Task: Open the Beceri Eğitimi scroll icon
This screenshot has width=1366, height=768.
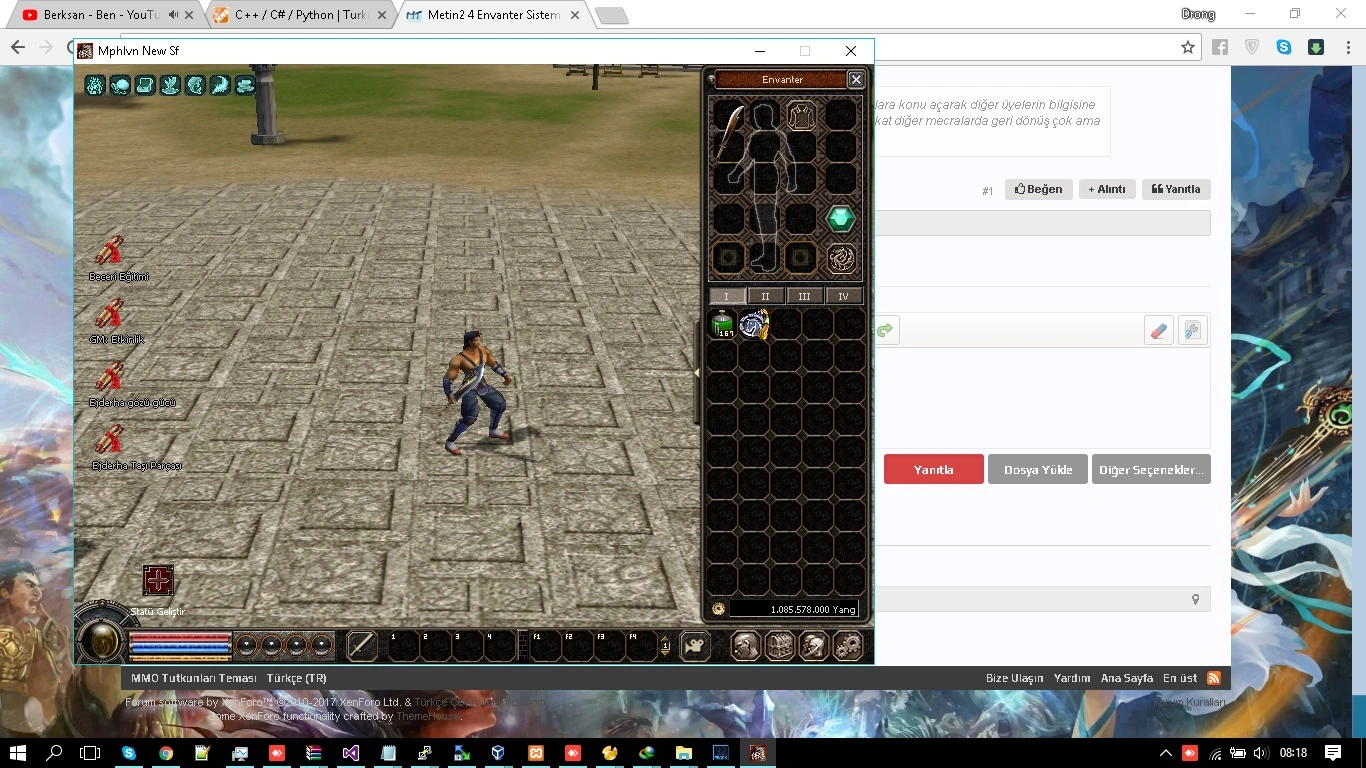Action: (x=110, y=252)
